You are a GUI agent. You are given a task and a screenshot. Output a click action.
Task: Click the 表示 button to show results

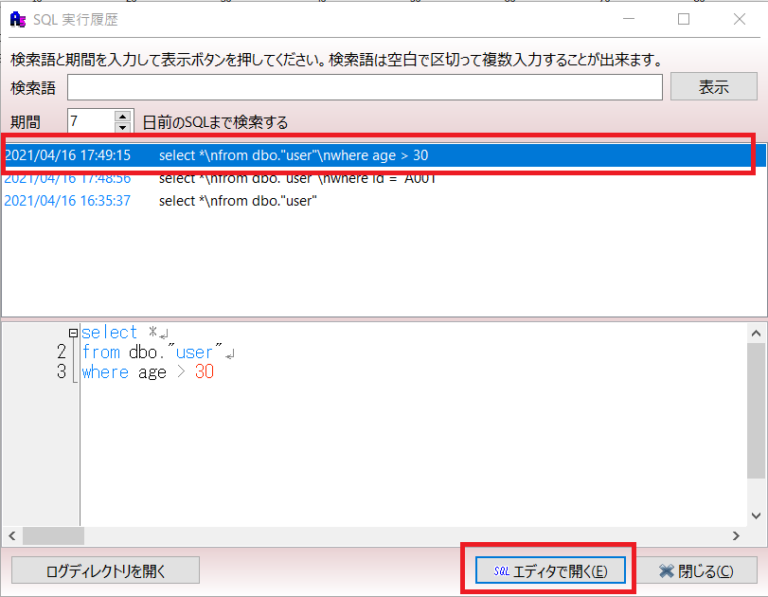pos(713,87)
